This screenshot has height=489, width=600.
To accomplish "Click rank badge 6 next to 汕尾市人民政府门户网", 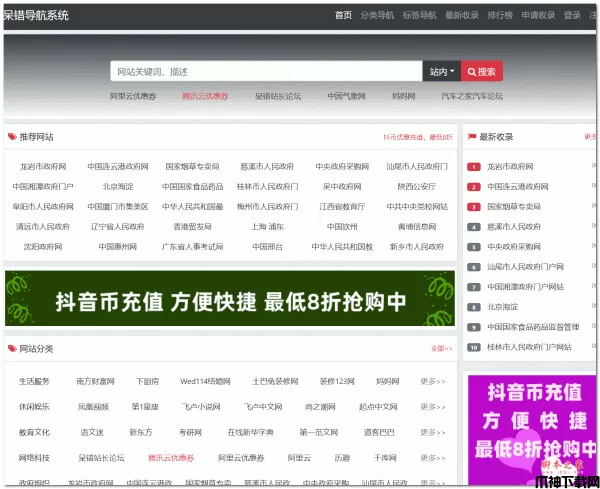I will (x=474, y=267).
